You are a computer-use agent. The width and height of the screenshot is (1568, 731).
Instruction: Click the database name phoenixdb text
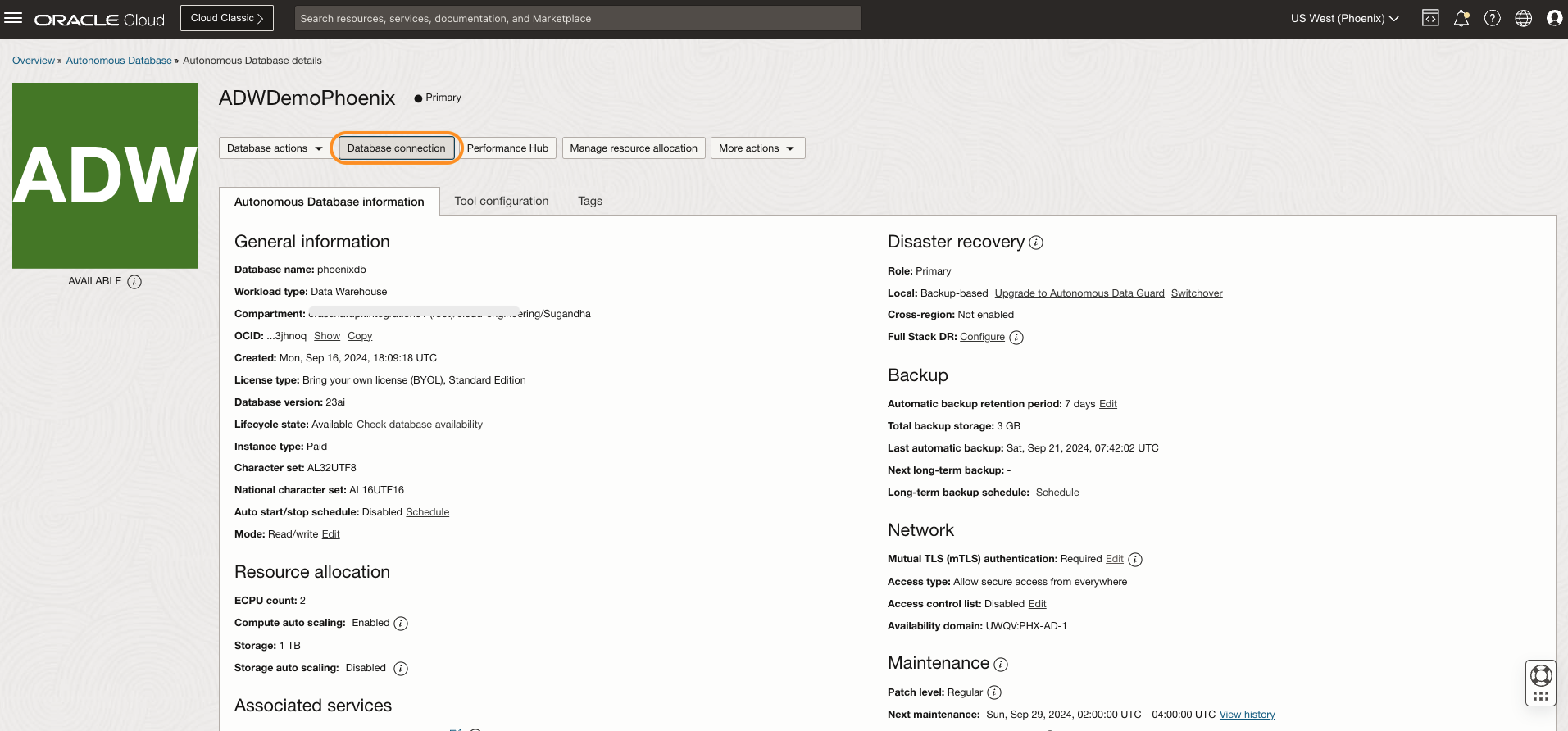click(342, 270)
